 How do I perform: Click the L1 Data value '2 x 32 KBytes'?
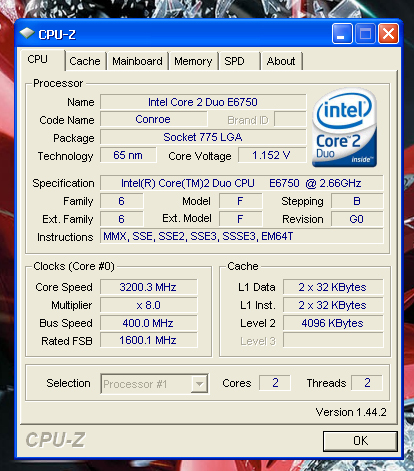coord(333,287)
